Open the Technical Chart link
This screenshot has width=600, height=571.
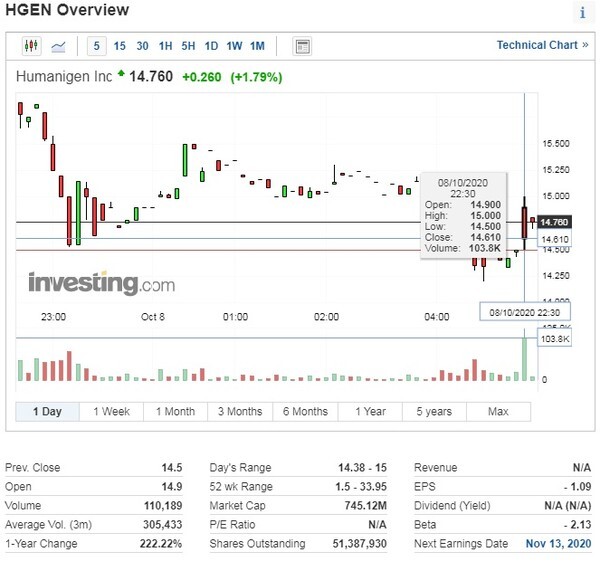542,45
